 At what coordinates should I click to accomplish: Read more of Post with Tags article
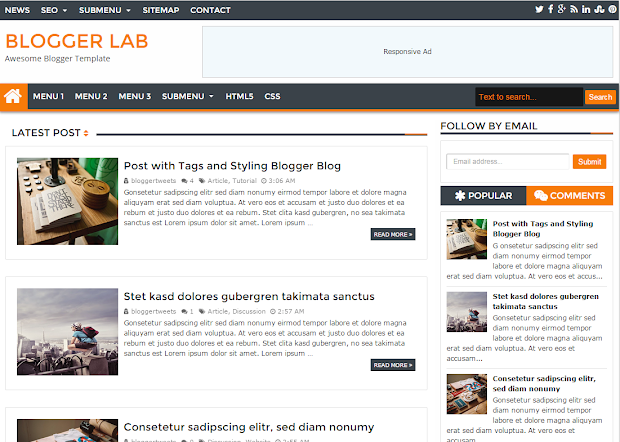[393, 234]
